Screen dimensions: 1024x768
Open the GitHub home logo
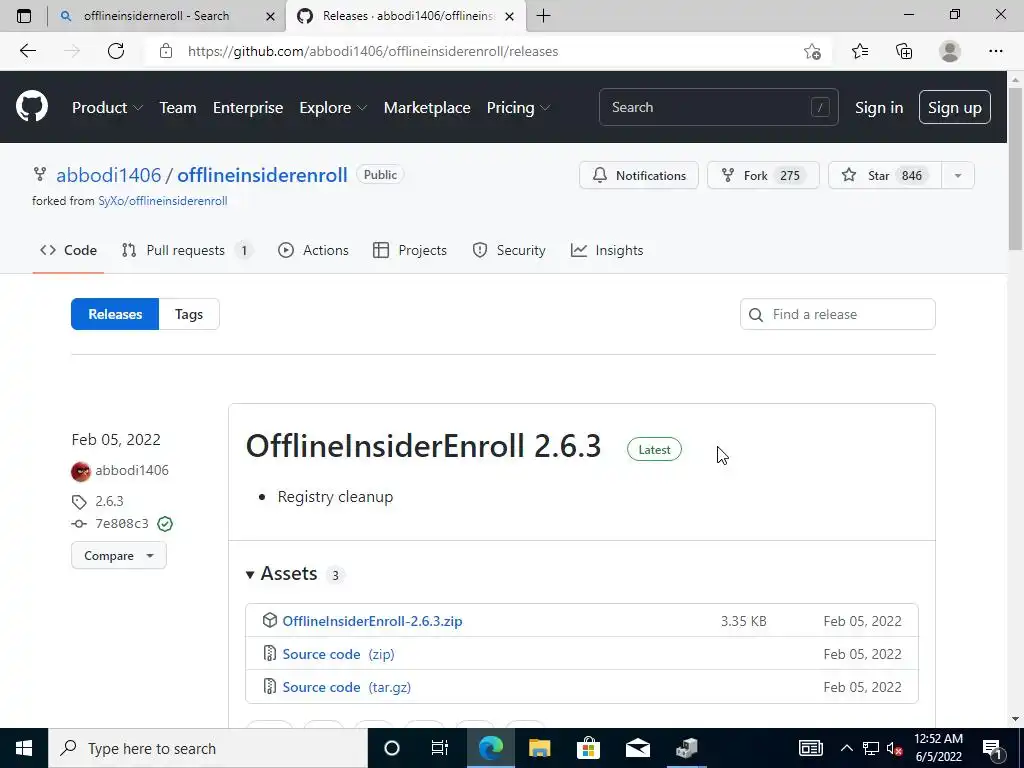[32, 107]
